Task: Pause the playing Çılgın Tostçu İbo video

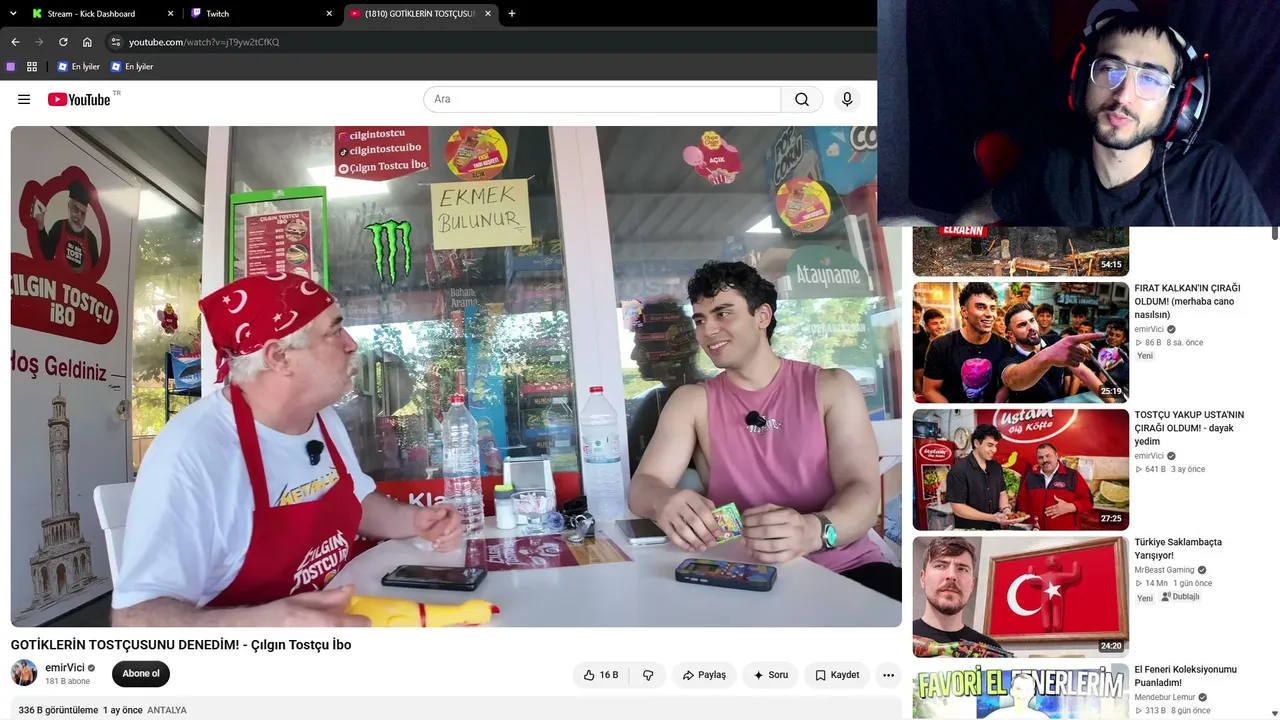Action: pyautogui.click(x=456, y=376)
